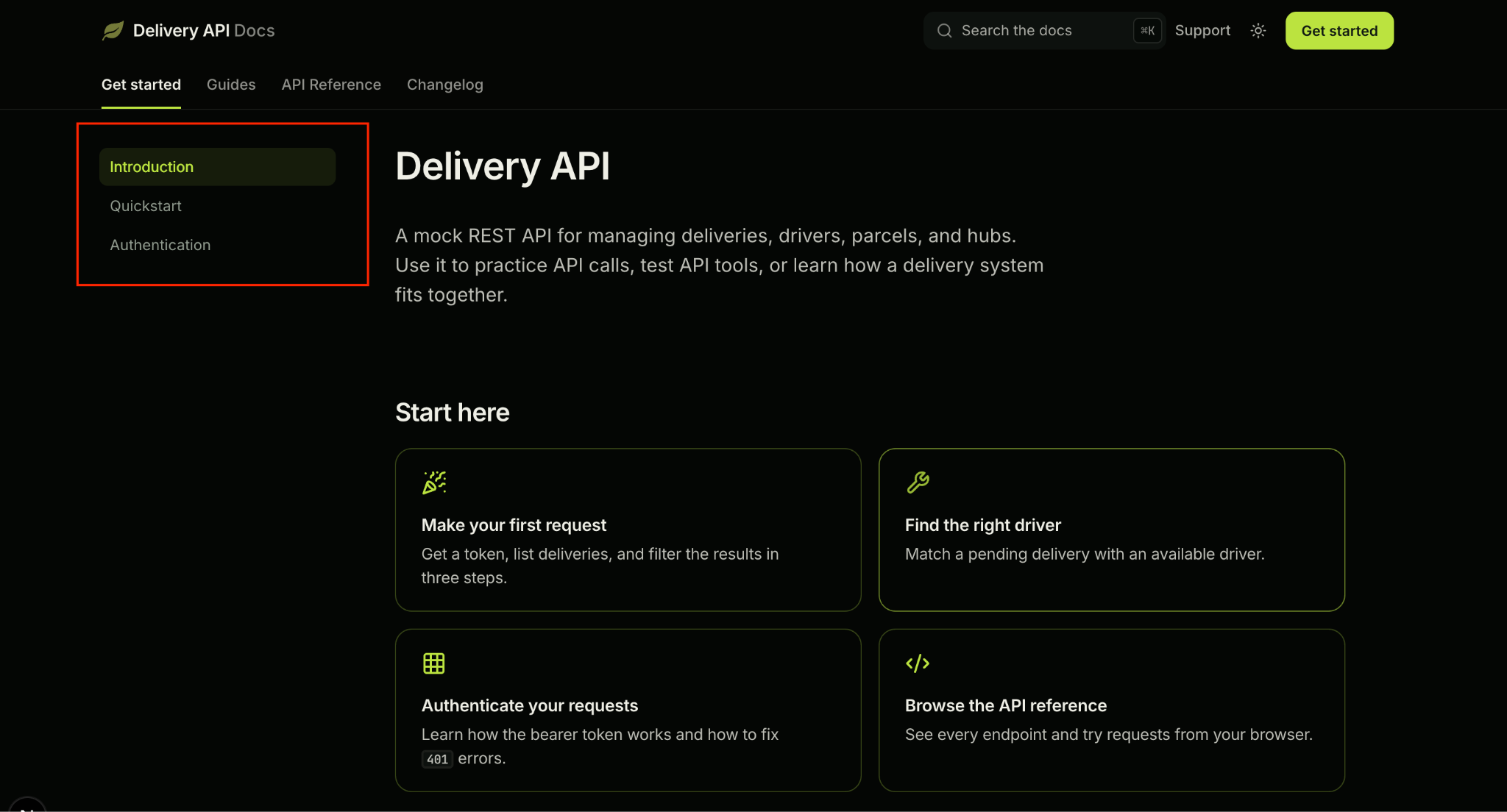The width and height of the screenshot is (1507, 812).
Task: Open the Make your first request card
Action: 628,530
